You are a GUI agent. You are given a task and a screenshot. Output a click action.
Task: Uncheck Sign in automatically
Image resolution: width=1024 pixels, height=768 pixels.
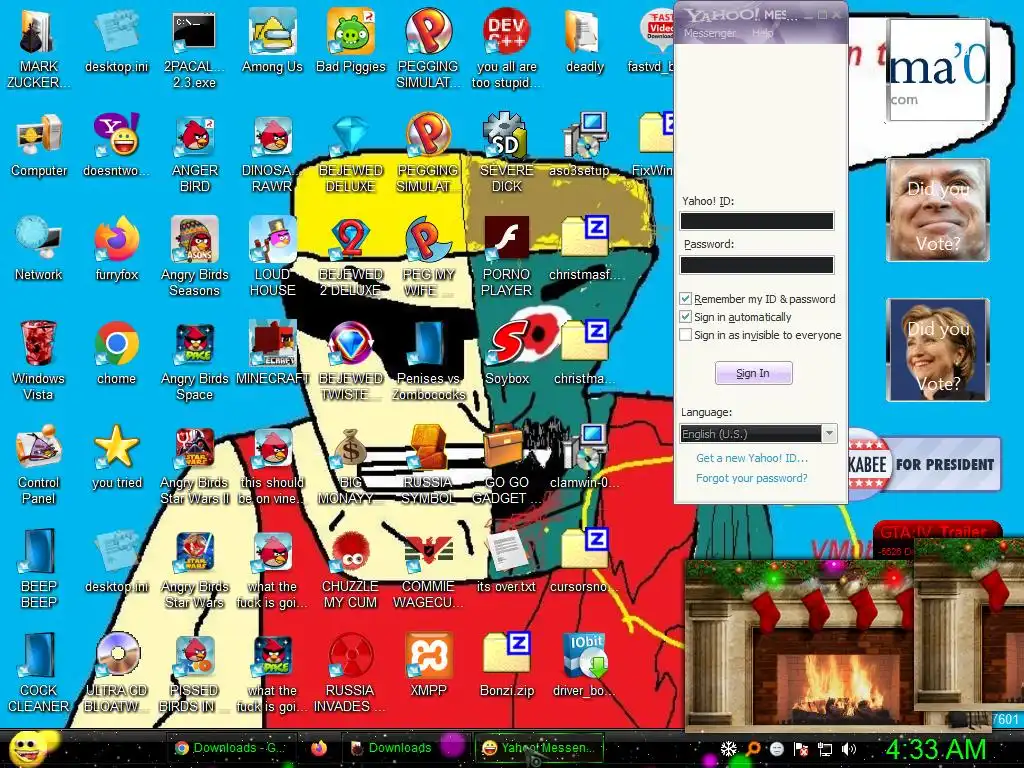point(685,317)
